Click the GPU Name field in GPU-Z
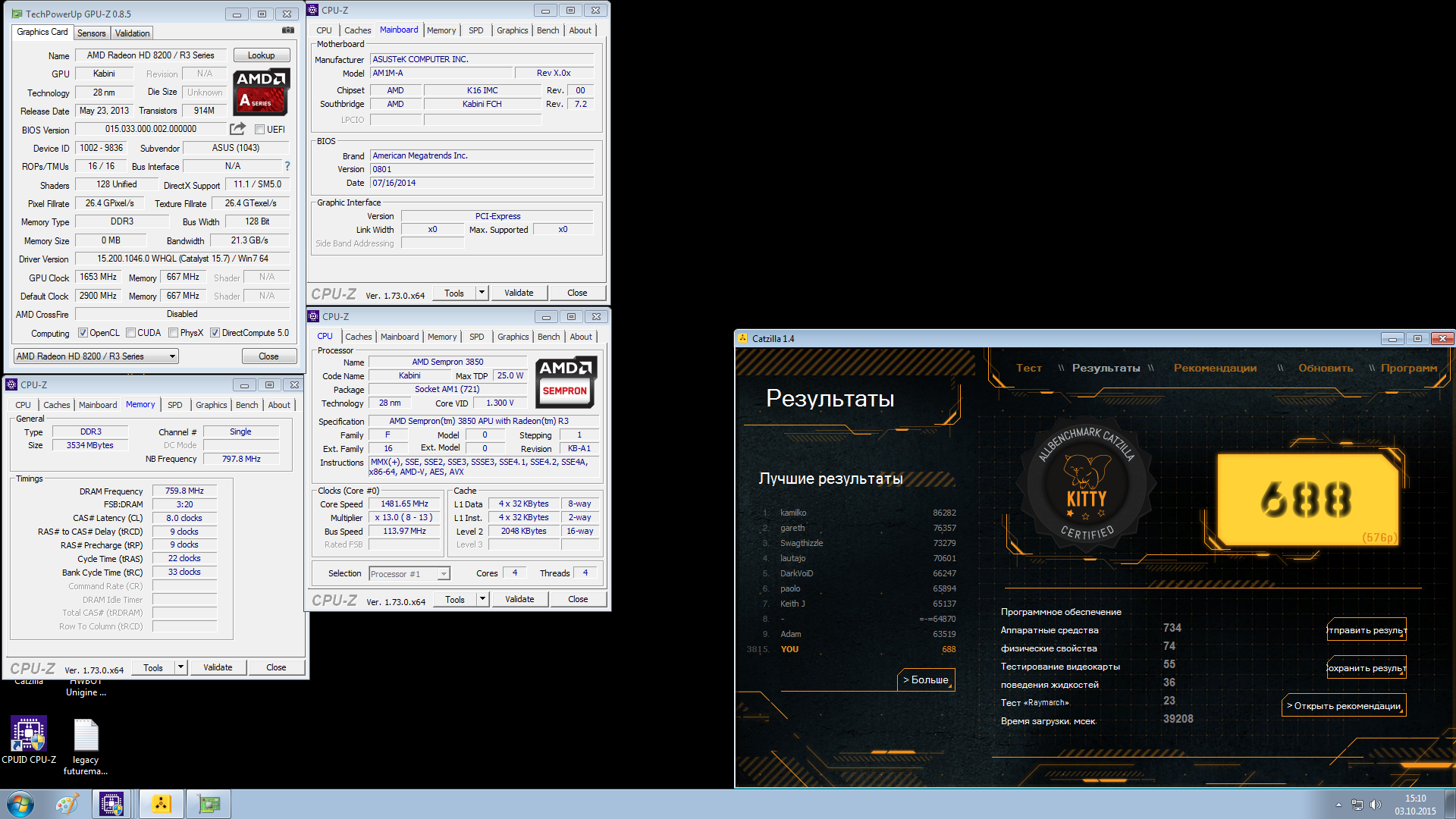The height and width of the screenshot is (819, 1456). click(x=150, y=55)
